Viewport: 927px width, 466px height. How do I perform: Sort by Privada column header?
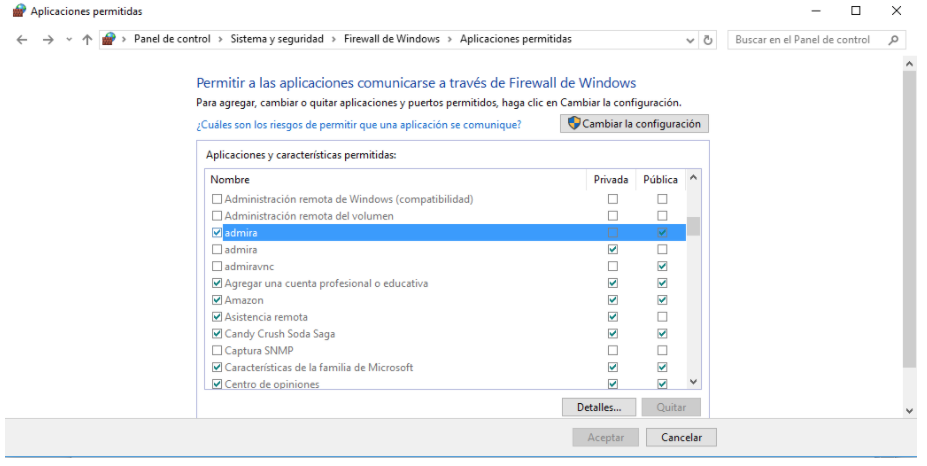(611, 179)
